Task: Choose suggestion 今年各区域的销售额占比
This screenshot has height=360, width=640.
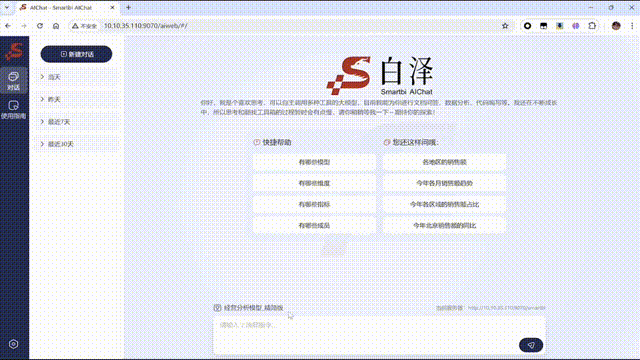Action: [x=444, y=204]
